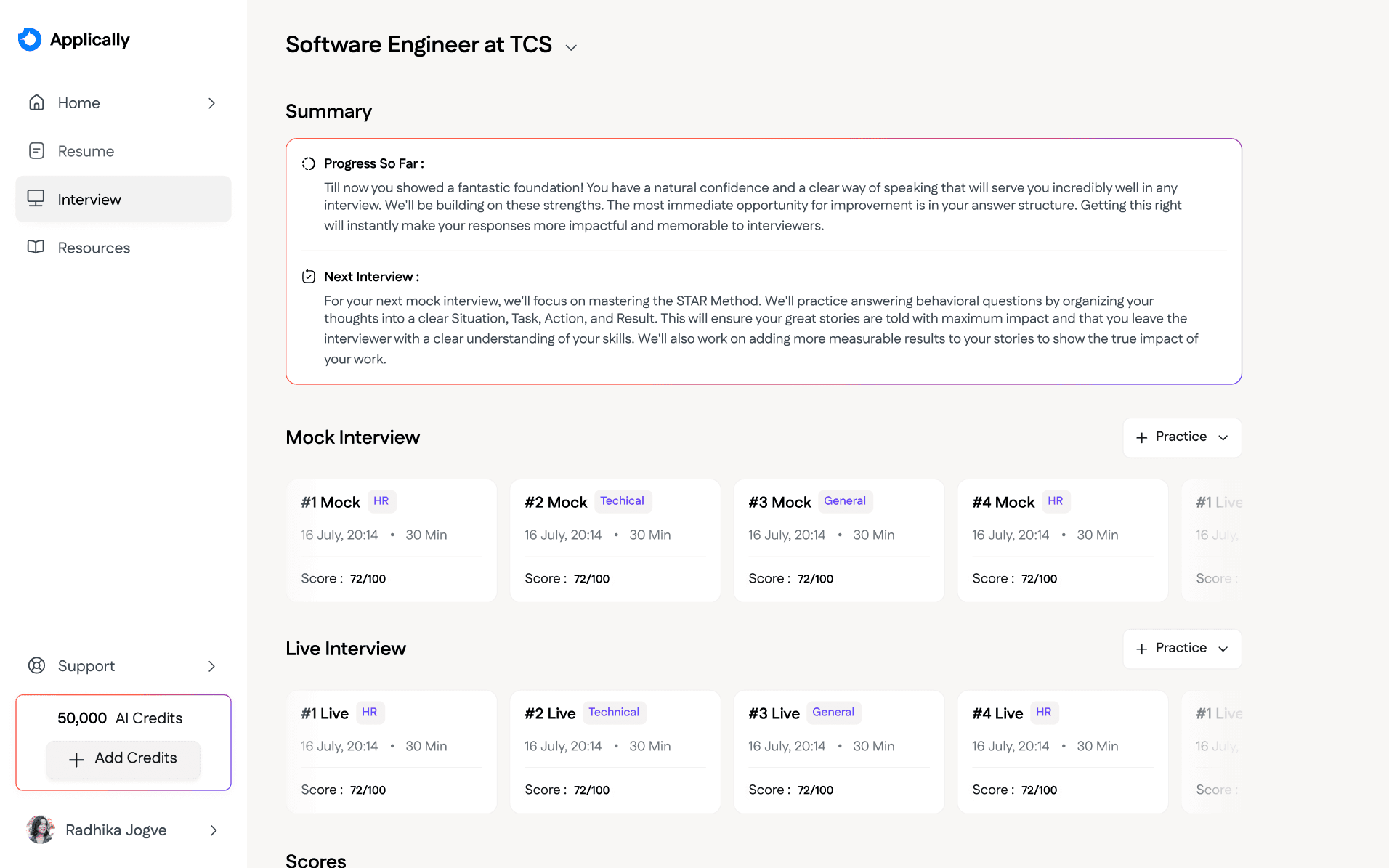Viewport: 1389px width, 868px height.
Task: Click the Interview monitor icon
Action: point(36,198)
